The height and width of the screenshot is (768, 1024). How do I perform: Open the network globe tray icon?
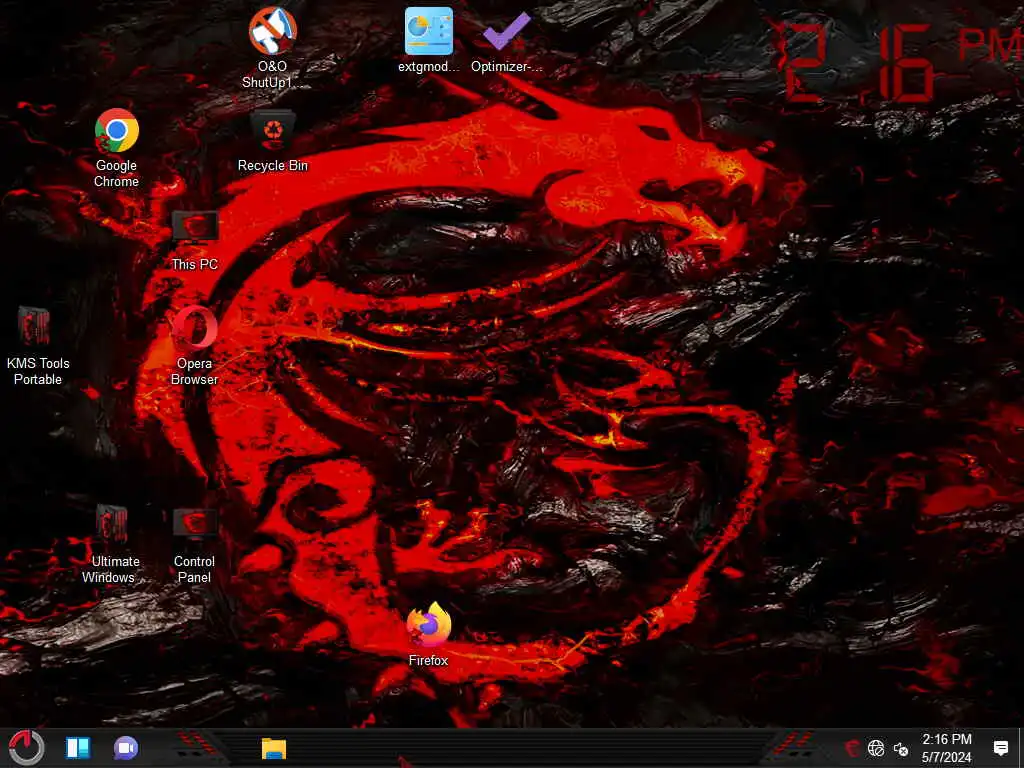click(x=876, y=748)
